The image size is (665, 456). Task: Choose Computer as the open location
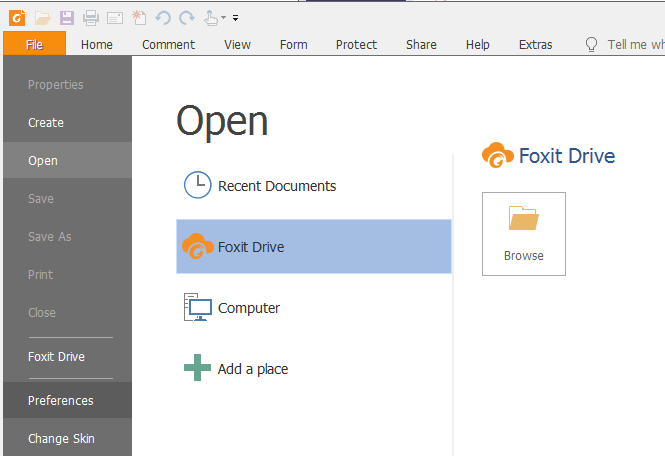pyautogui.click(x=248, y=308)
